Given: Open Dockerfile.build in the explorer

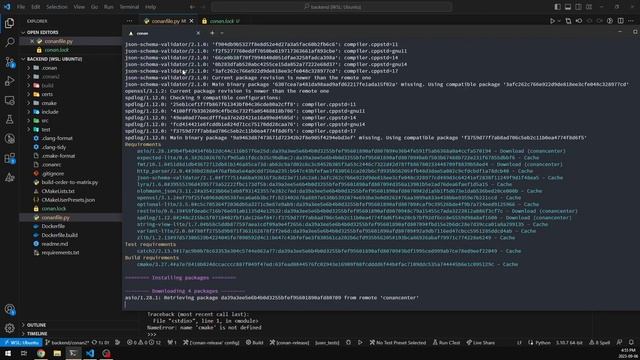Looking at the screenshot, I should 59,235.
